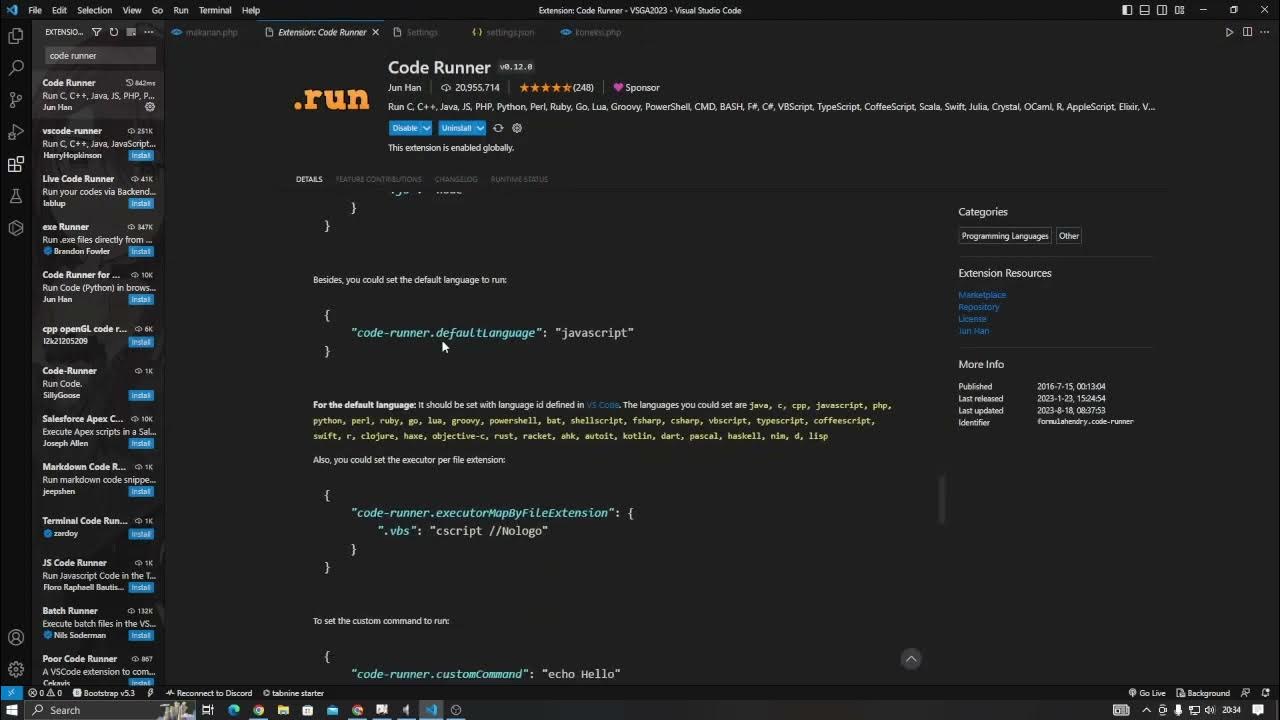Screen dimensions: 1280x720
Task: Click the Other category tag
Action: [x=1069, y=236]
